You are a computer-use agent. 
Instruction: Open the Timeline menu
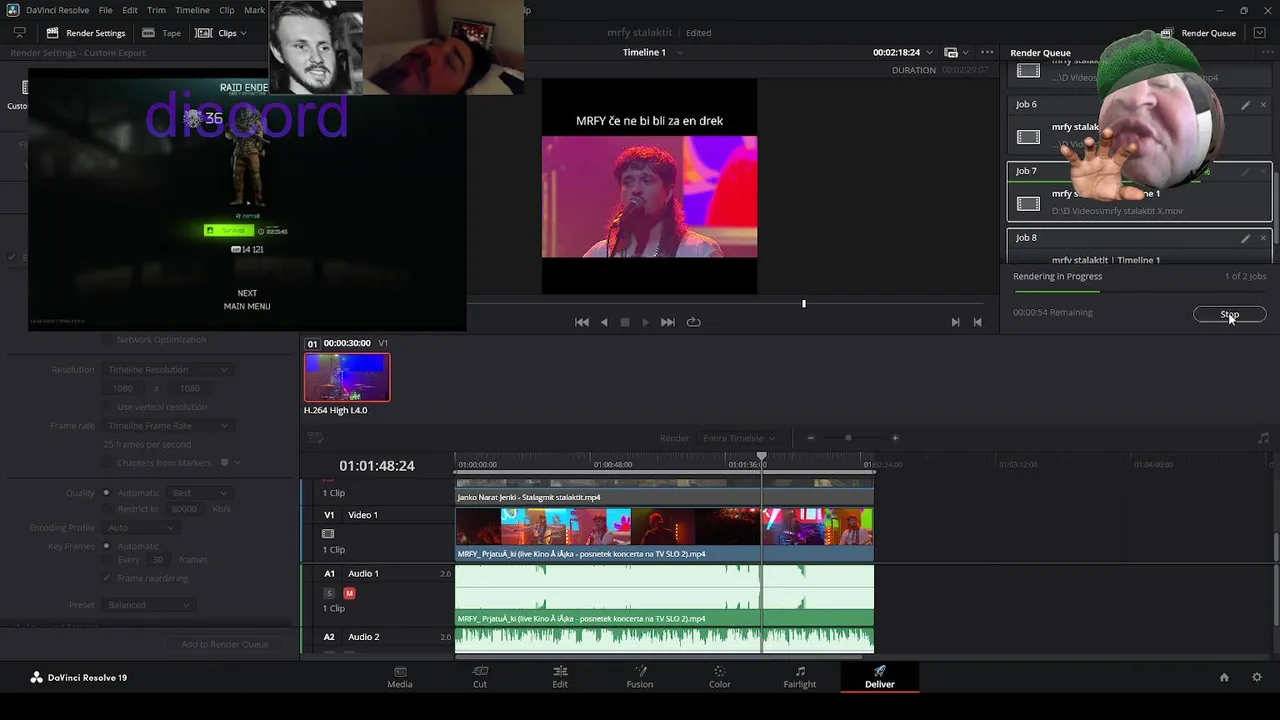coord(193,10)
